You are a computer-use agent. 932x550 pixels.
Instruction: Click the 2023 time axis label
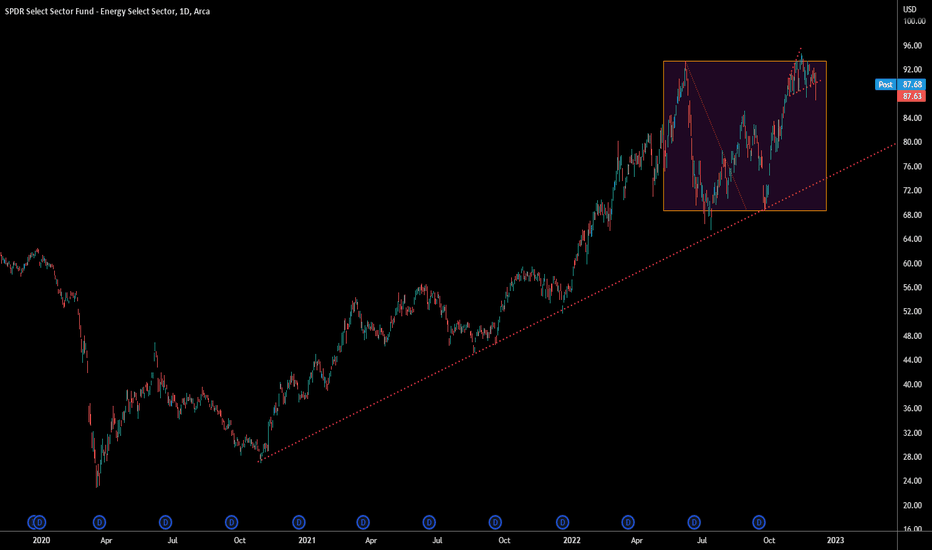click(835, 540)
